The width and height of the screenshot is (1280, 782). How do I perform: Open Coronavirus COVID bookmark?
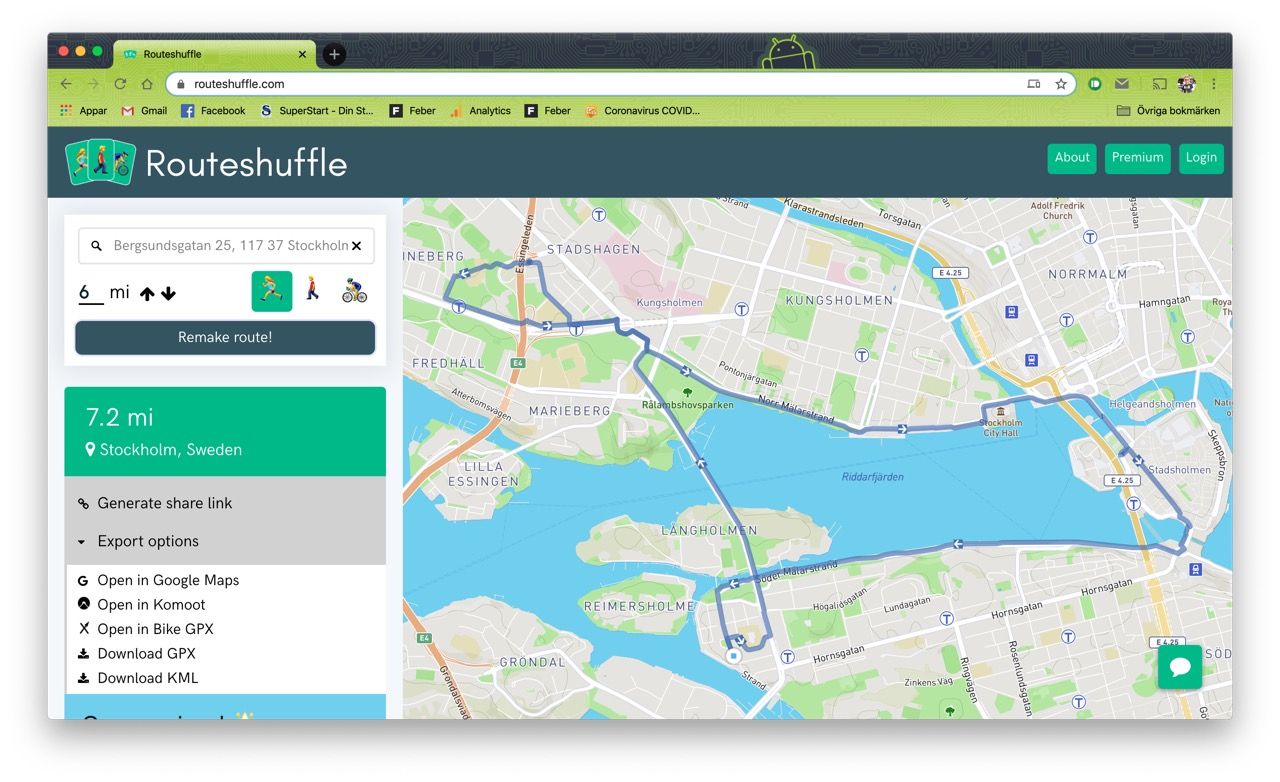(642, 111)
